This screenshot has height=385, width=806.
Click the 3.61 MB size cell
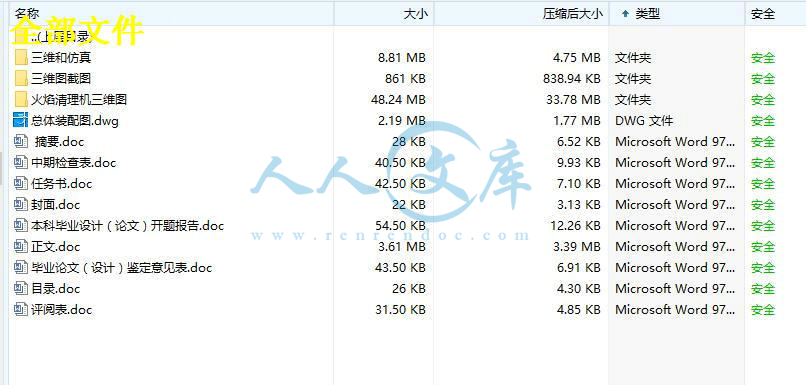pyautogui.click(x=402, y=247)
